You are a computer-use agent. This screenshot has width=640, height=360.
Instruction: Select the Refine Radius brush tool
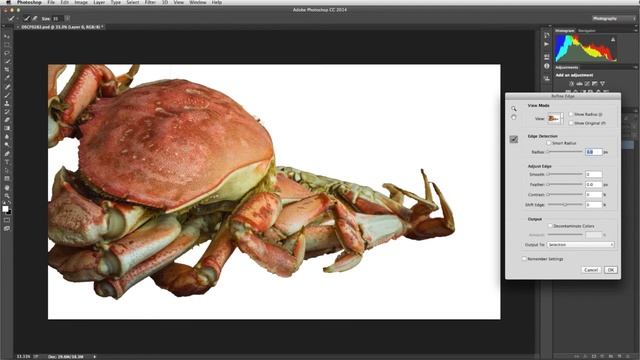pyautogui.click(x=514, y=140)
